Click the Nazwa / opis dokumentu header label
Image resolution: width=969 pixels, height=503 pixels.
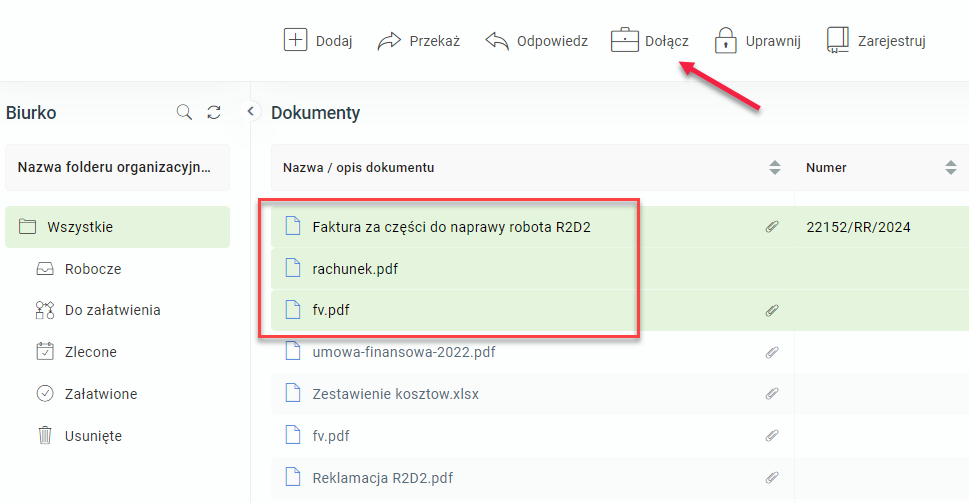(x=358, y=167)
